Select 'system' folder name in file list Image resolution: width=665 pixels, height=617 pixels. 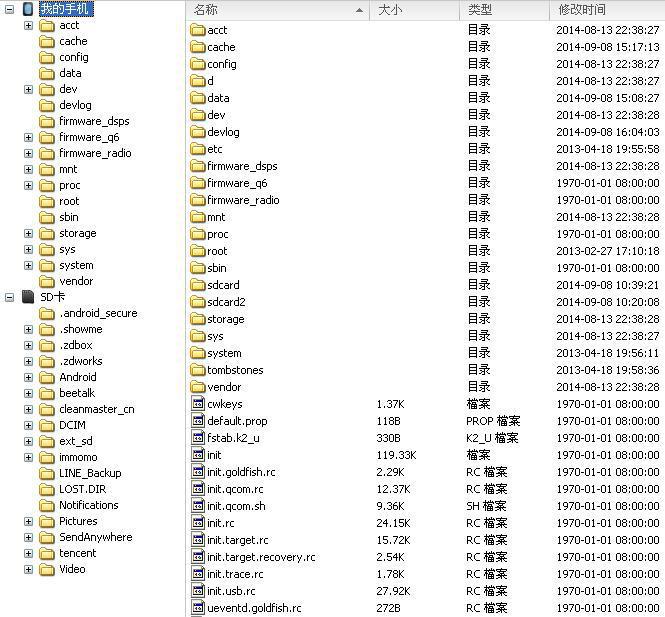click(x=224, y=353)
